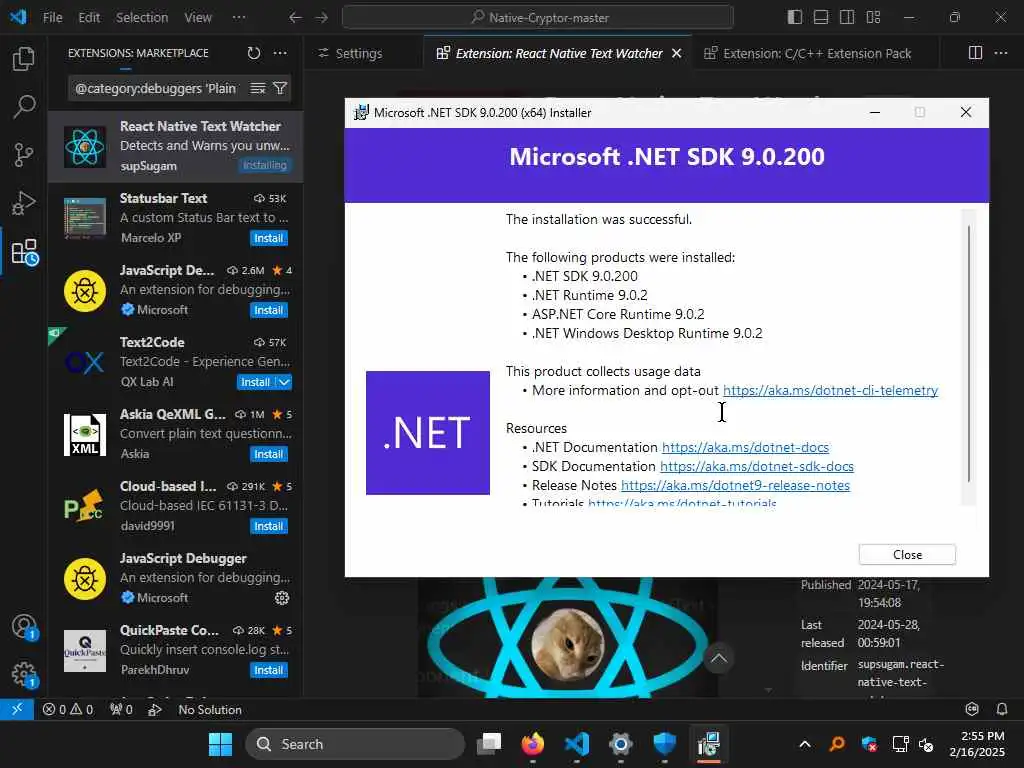Open notifications bell in status bar
Screen dimensions: 1024x768
(x=1002, y=709)
